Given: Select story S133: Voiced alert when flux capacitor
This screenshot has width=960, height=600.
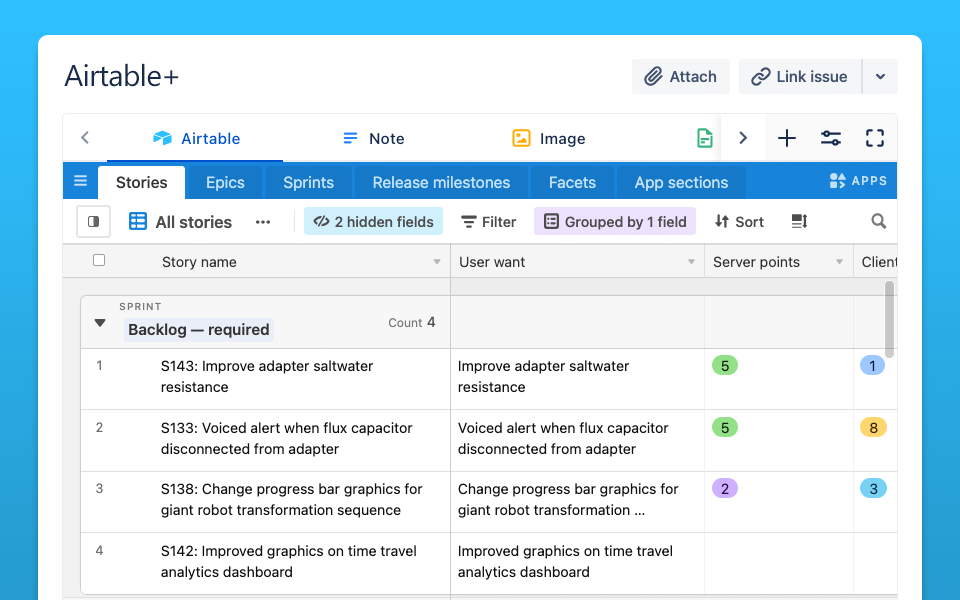Looking at the screenshot, I should [x=287, y=438].
